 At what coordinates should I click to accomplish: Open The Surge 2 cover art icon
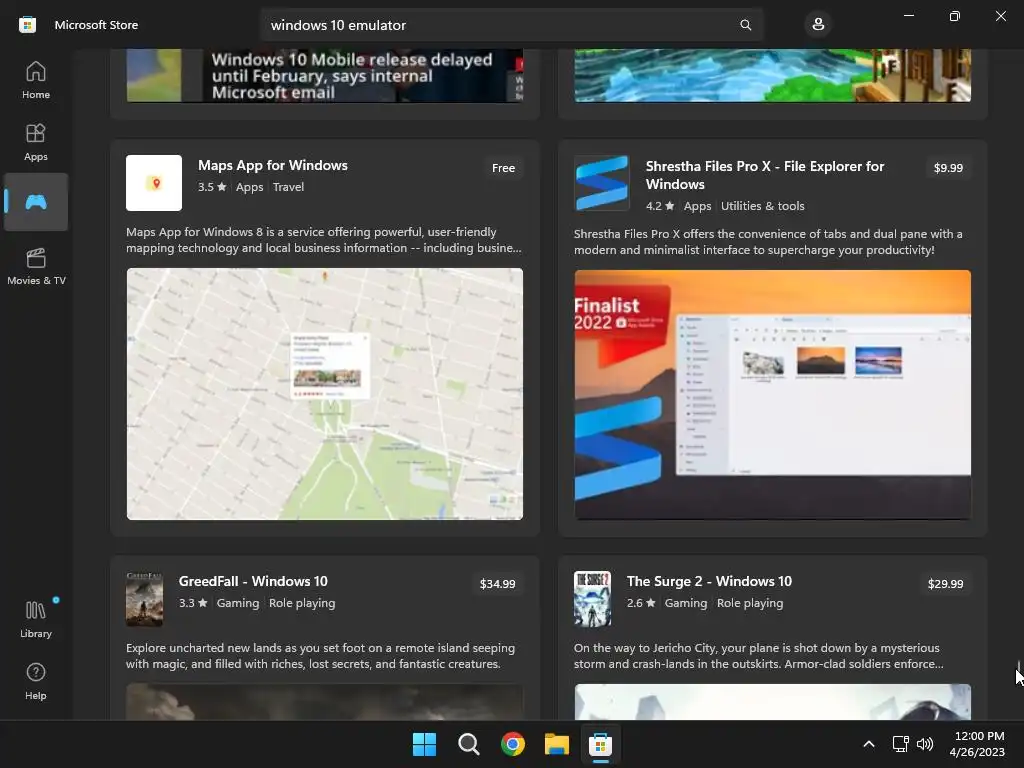592,599
